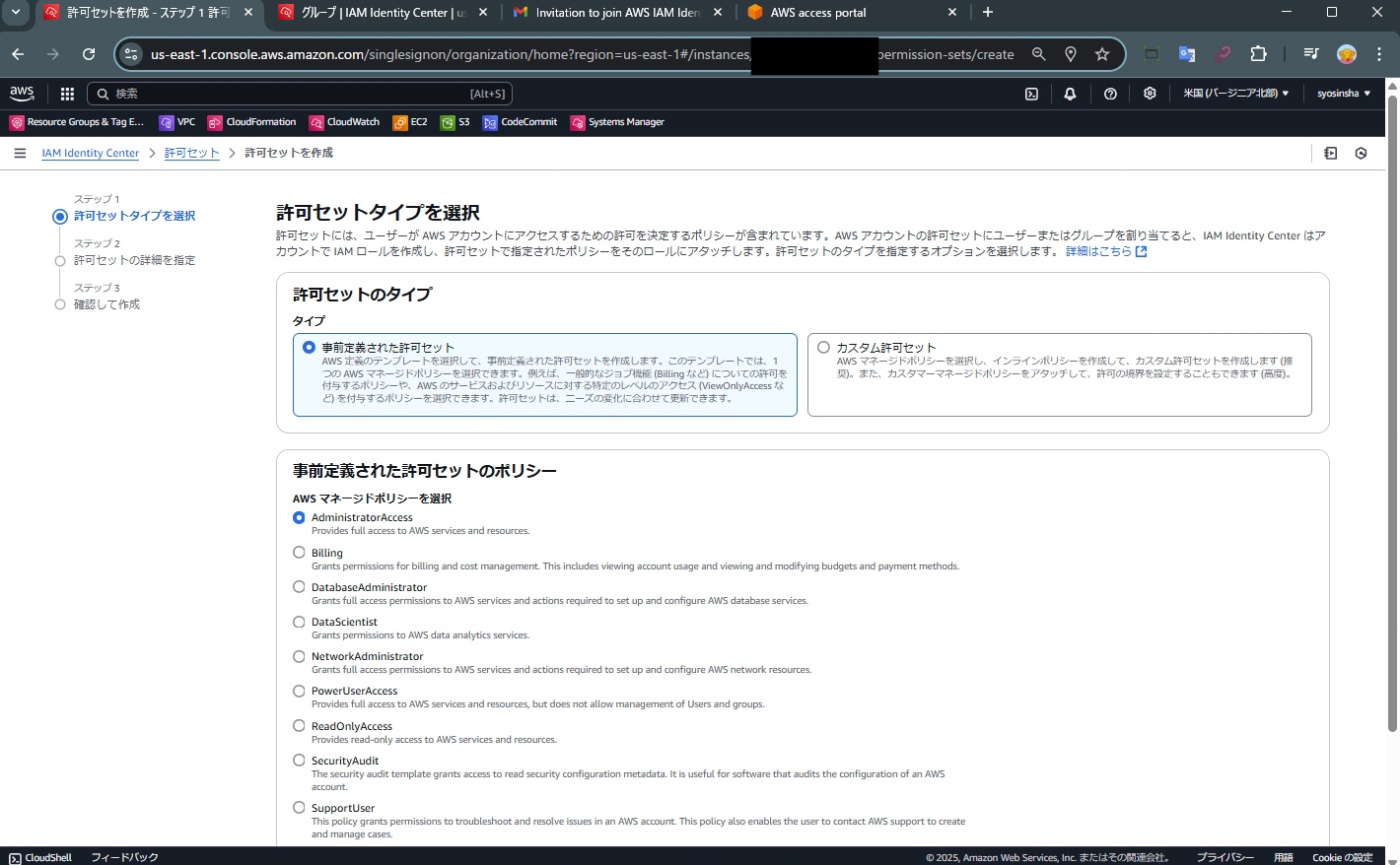Open the 詳細はこちら learn more link
Image resolution: width=1400 pixels, height=865 pixels.
(x=1106, y=251)
